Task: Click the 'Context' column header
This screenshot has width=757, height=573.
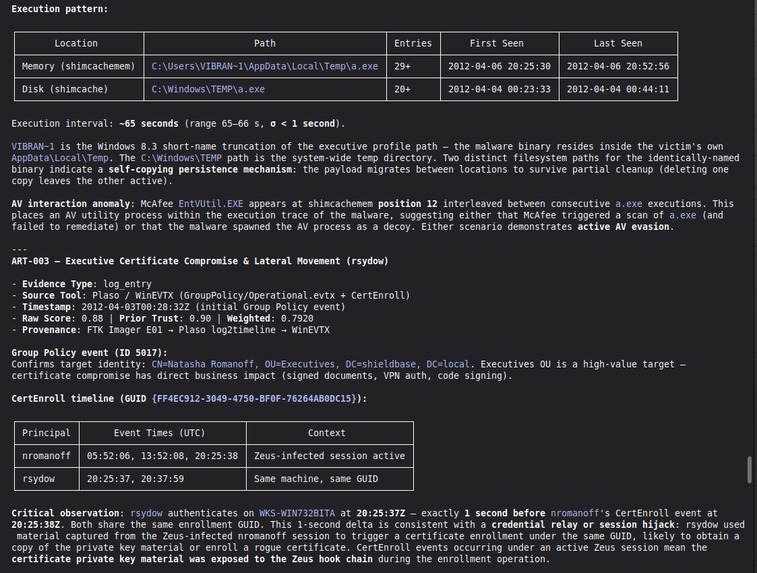Action: coord(327,433)
